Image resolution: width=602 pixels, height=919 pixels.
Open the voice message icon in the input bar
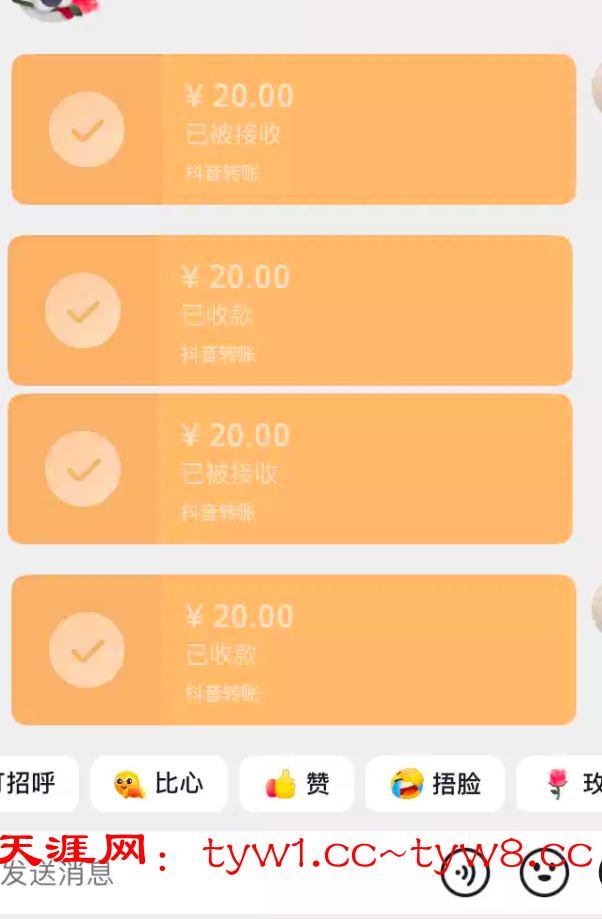point(465,872)
